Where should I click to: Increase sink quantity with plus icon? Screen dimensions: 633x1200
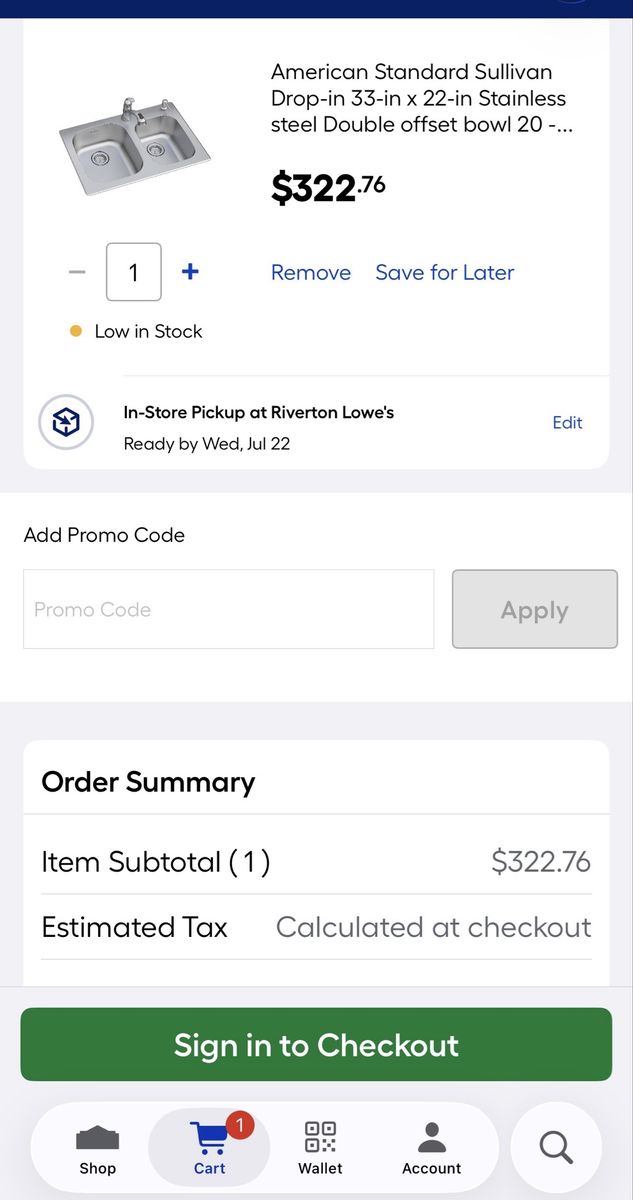(x=190, y=271)
